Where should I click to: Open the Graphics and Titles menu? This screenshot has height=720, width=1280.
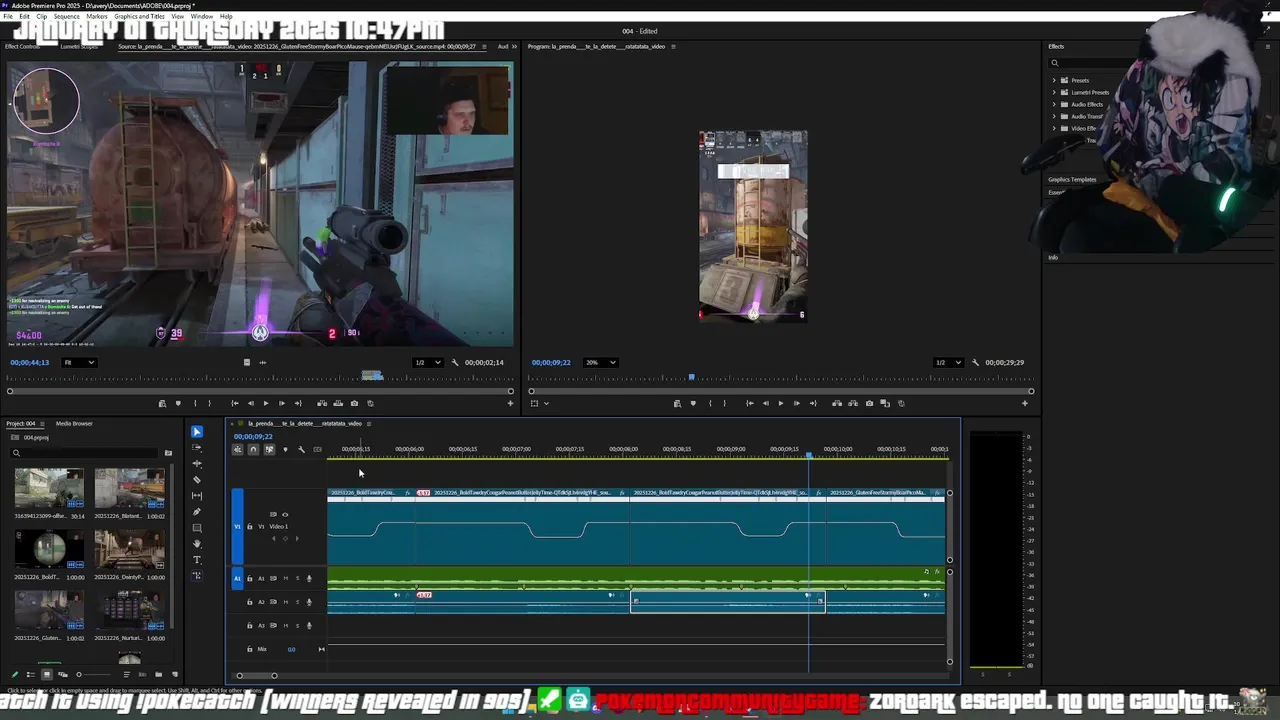pos(139,17)
